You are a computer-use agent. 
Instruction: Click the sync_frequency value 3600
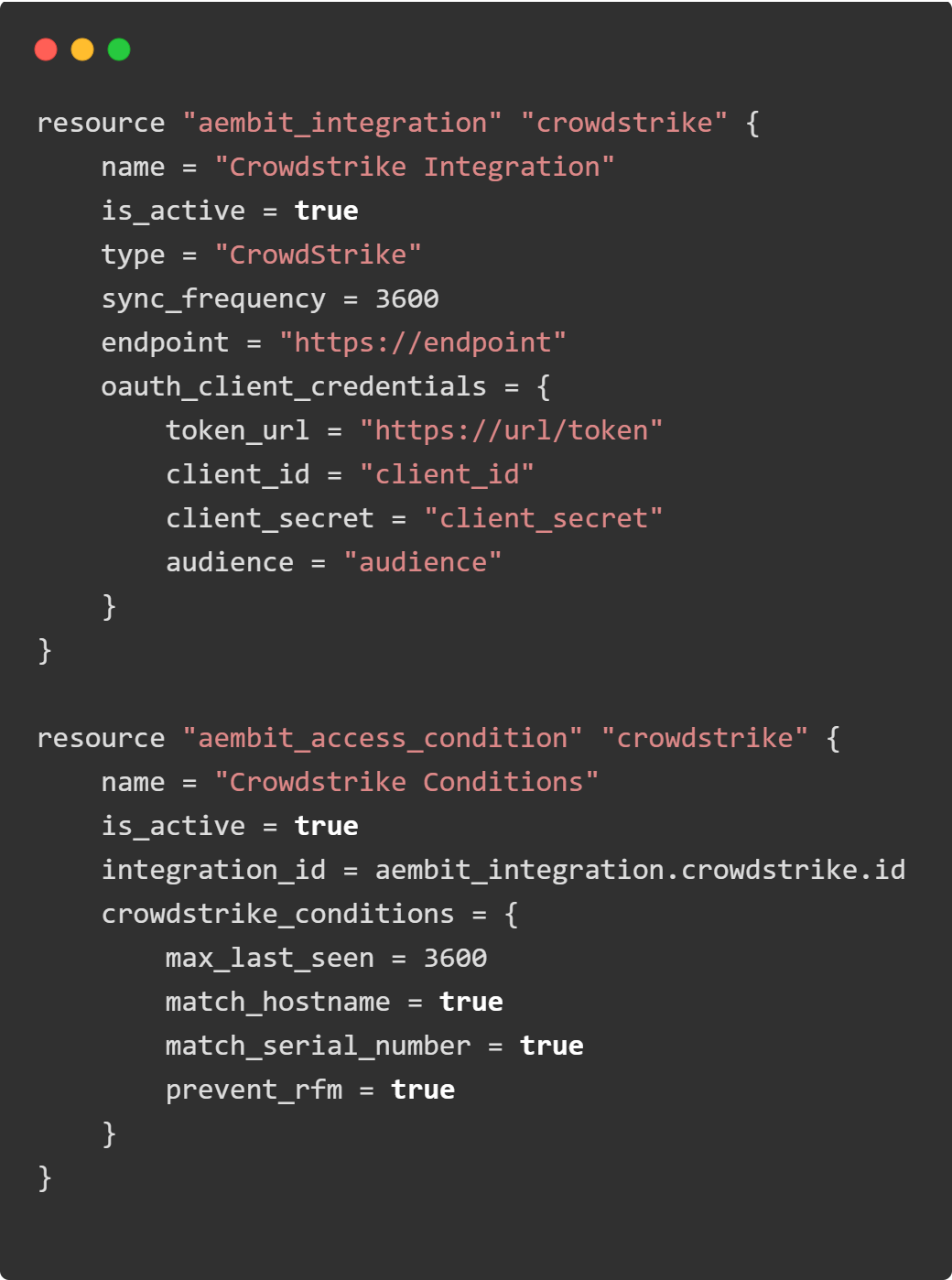tap(407, 298)
